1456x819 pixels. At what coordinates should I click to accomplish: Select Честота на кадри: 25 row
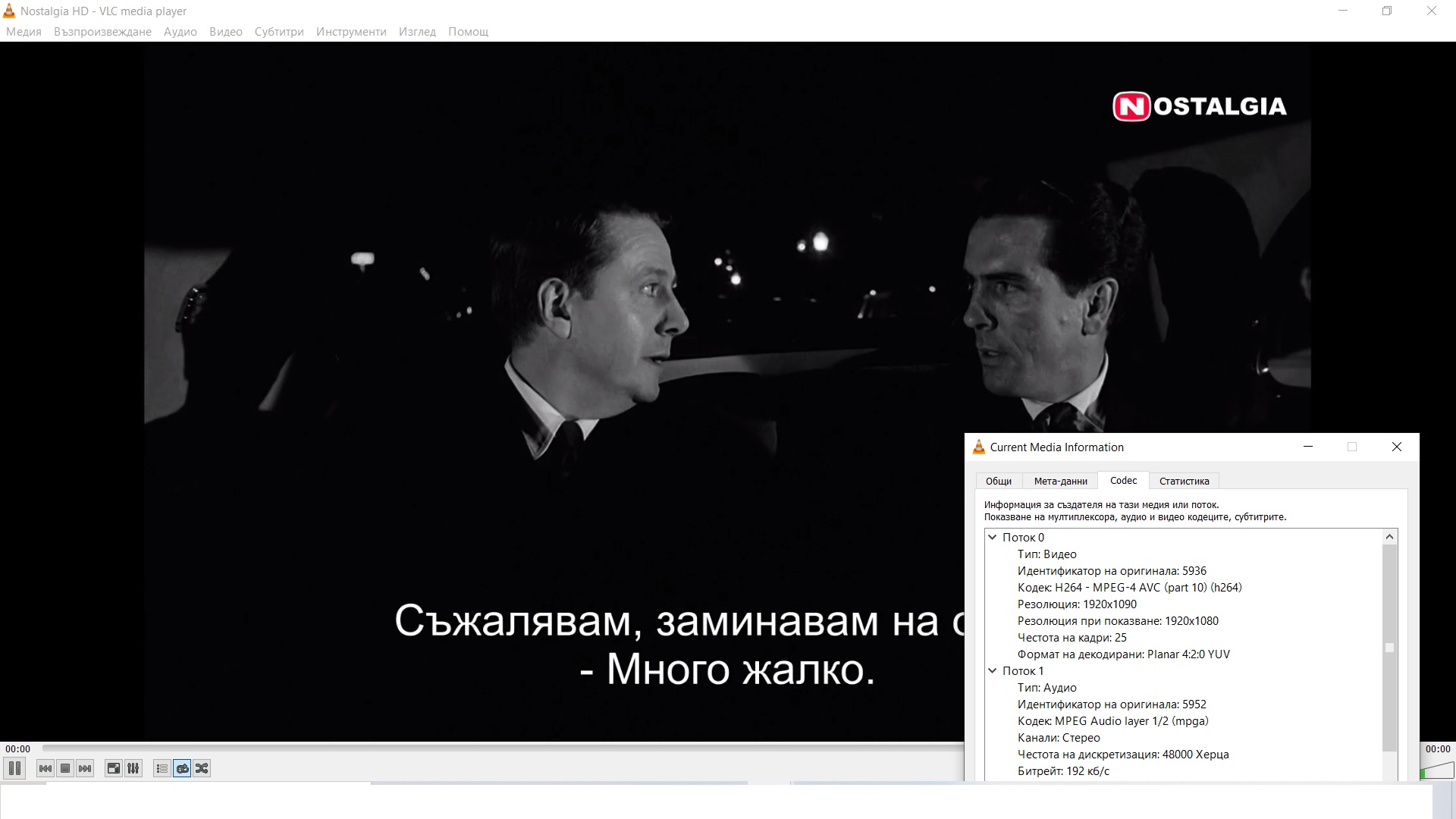point(1072,638)
